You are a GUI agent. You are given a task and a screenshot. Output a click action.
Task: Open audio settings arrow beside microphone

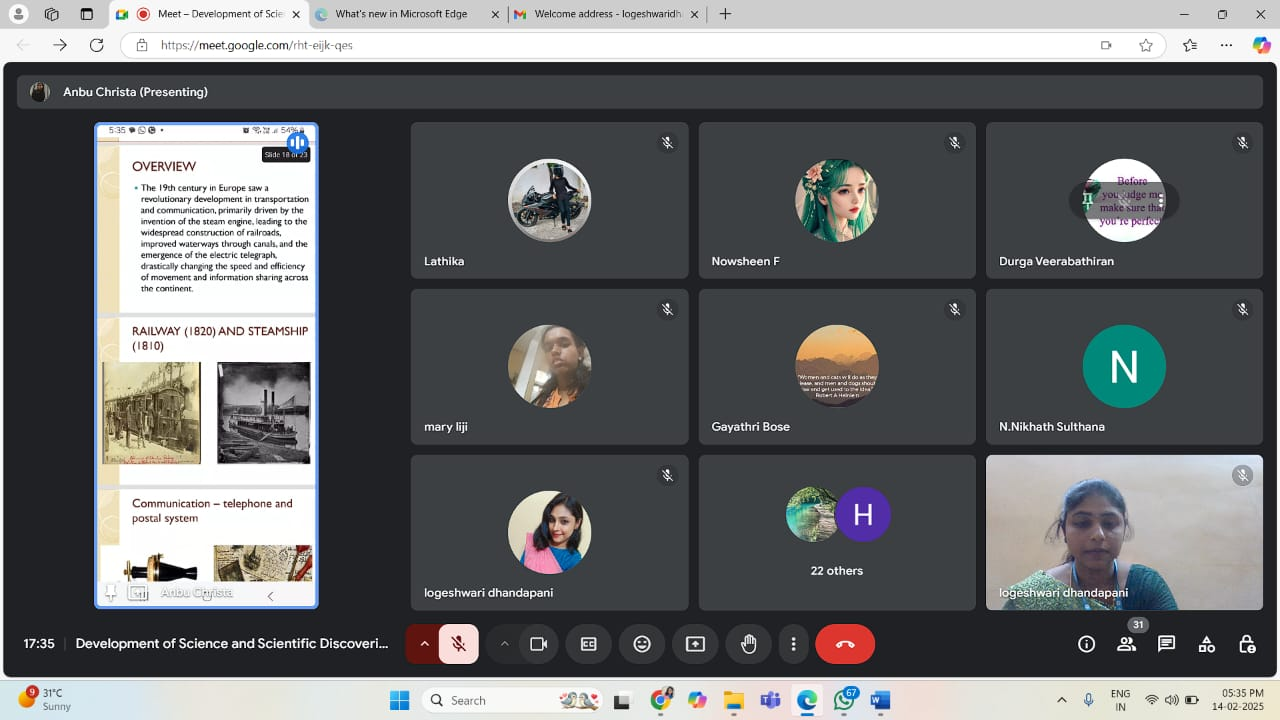point(424,644)
